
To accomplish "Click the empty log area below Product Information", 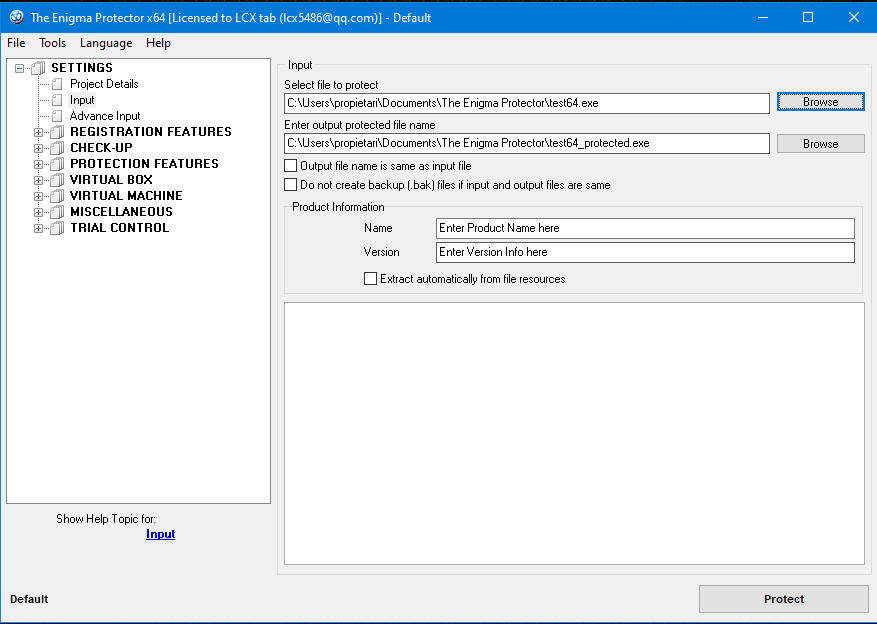I will coord(574,433).
